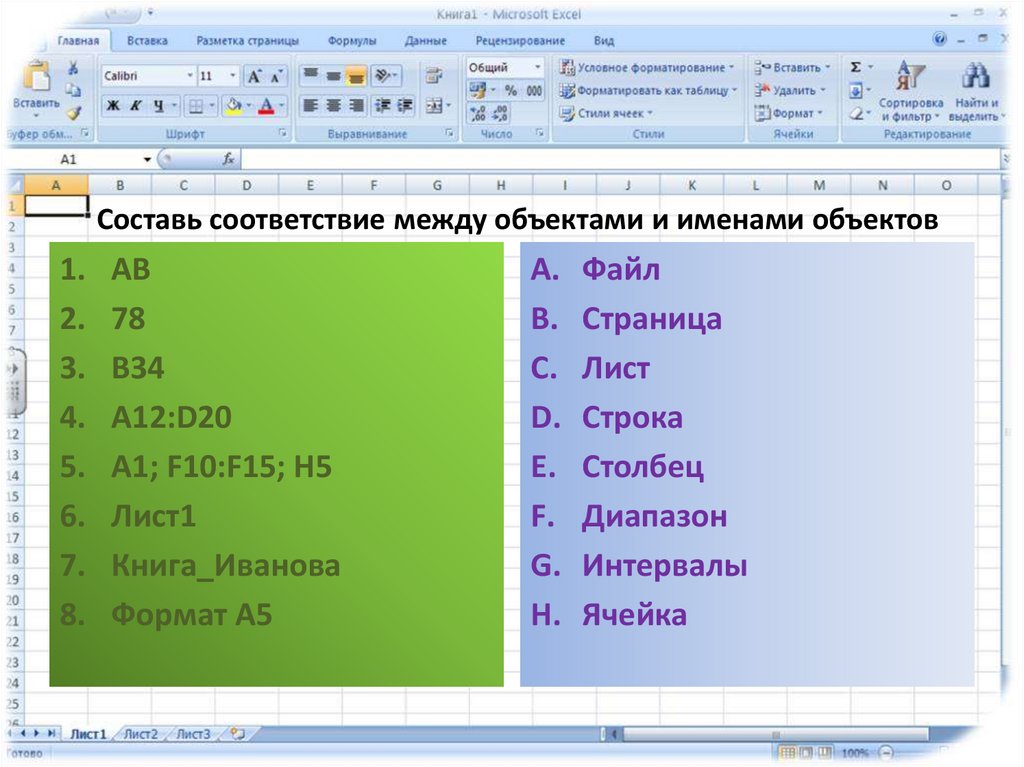Click the fill color paint bucket
This screenshot has width=1024, height=767.
click(233, 105)
